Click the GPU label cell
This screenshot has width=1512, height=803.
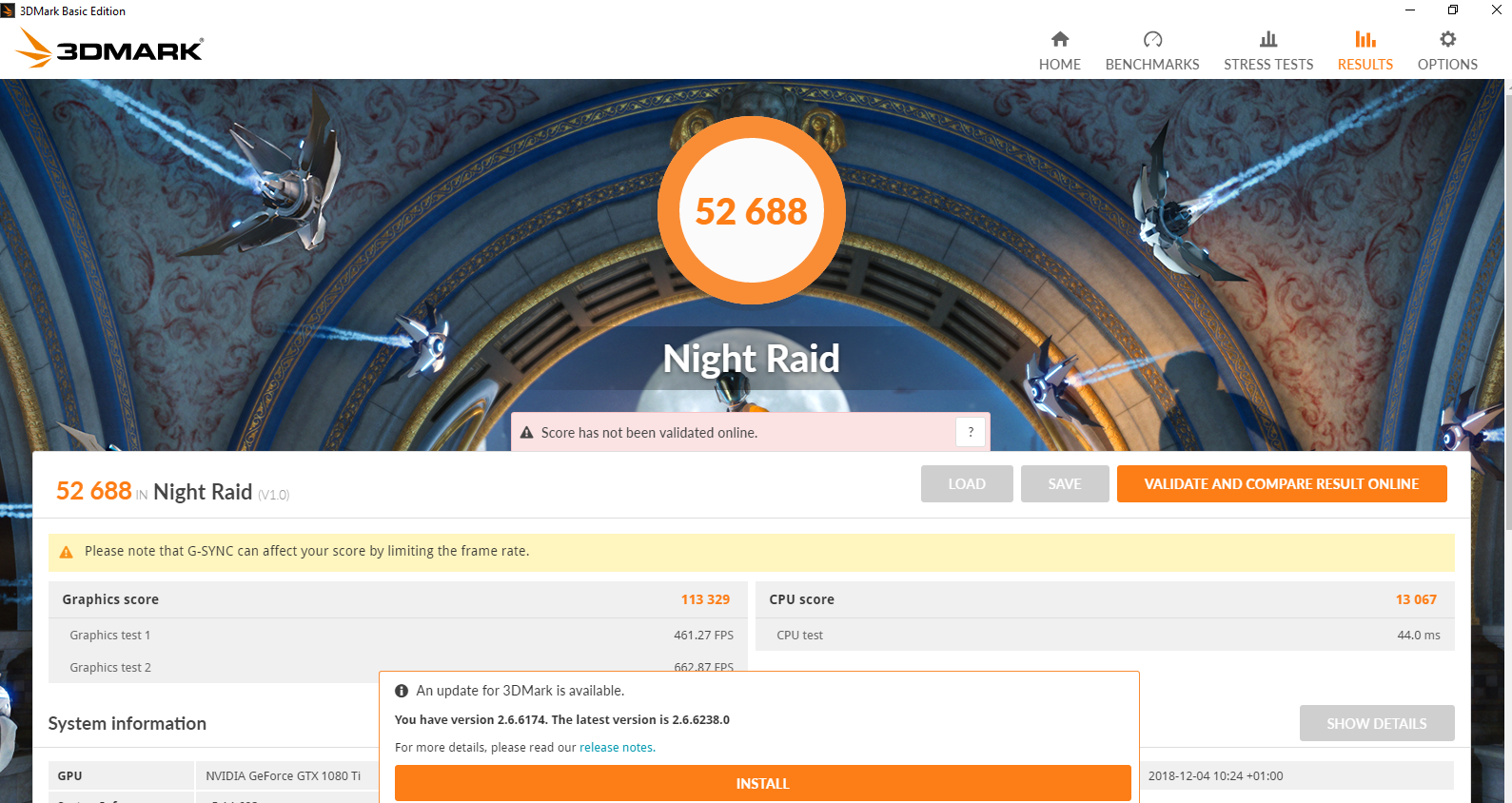[121, 775]
